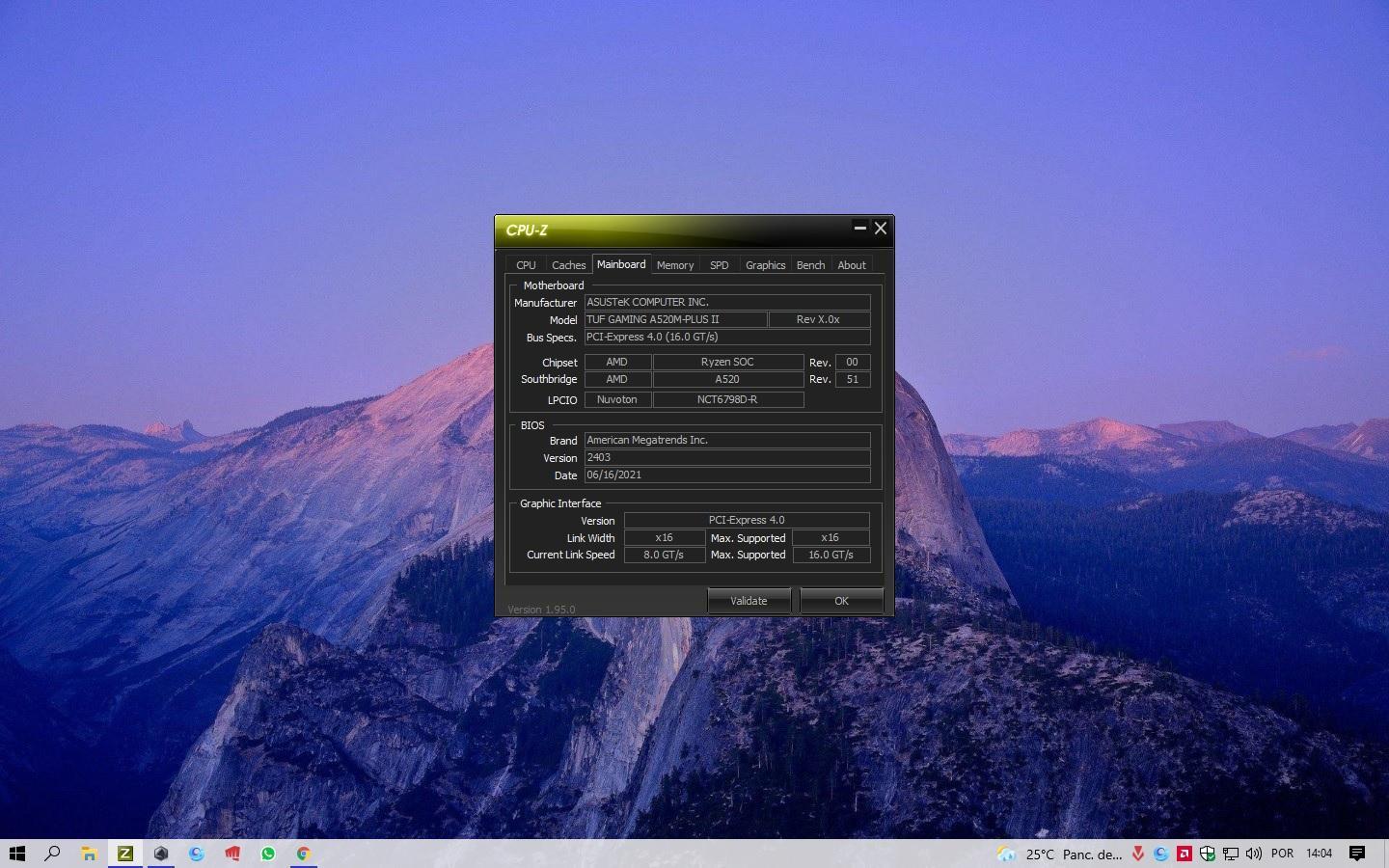Click the Southbridge Rev. 51 value
The image size is (1389, 868).
[853, 380]
